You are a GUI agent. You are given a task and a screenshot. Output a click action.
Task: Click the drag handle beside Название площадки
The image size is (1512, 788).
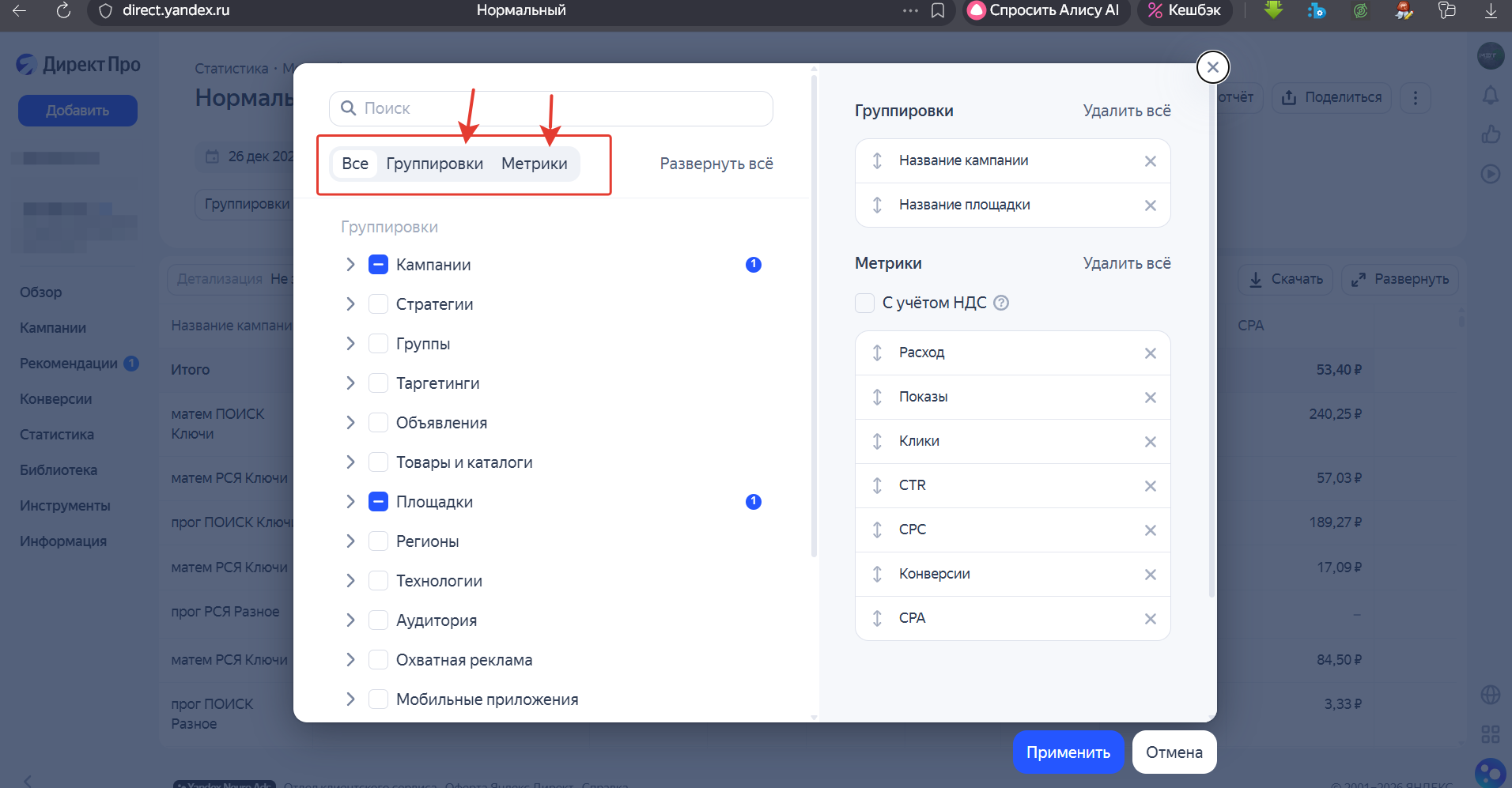(877, 205)
